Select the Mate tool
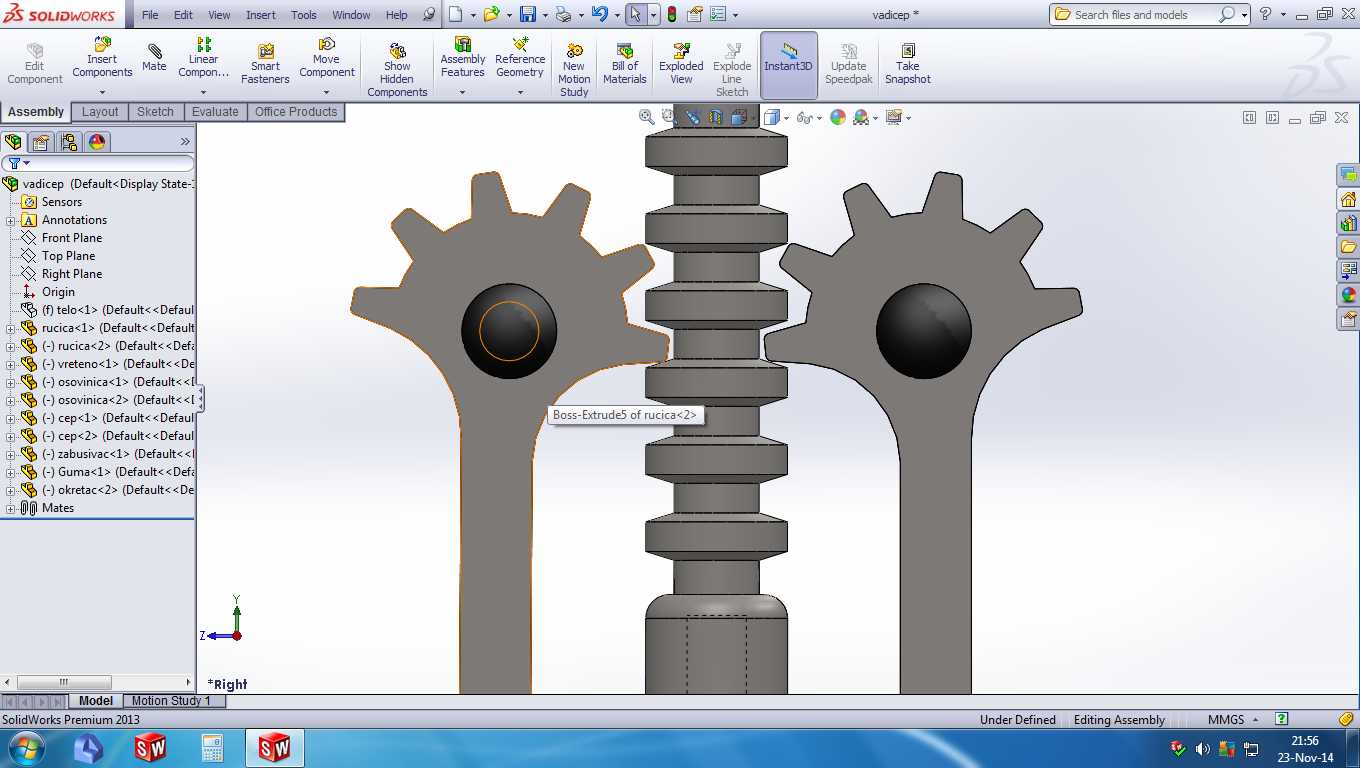This screenshot has height=768, width=1360. [154, 58]
